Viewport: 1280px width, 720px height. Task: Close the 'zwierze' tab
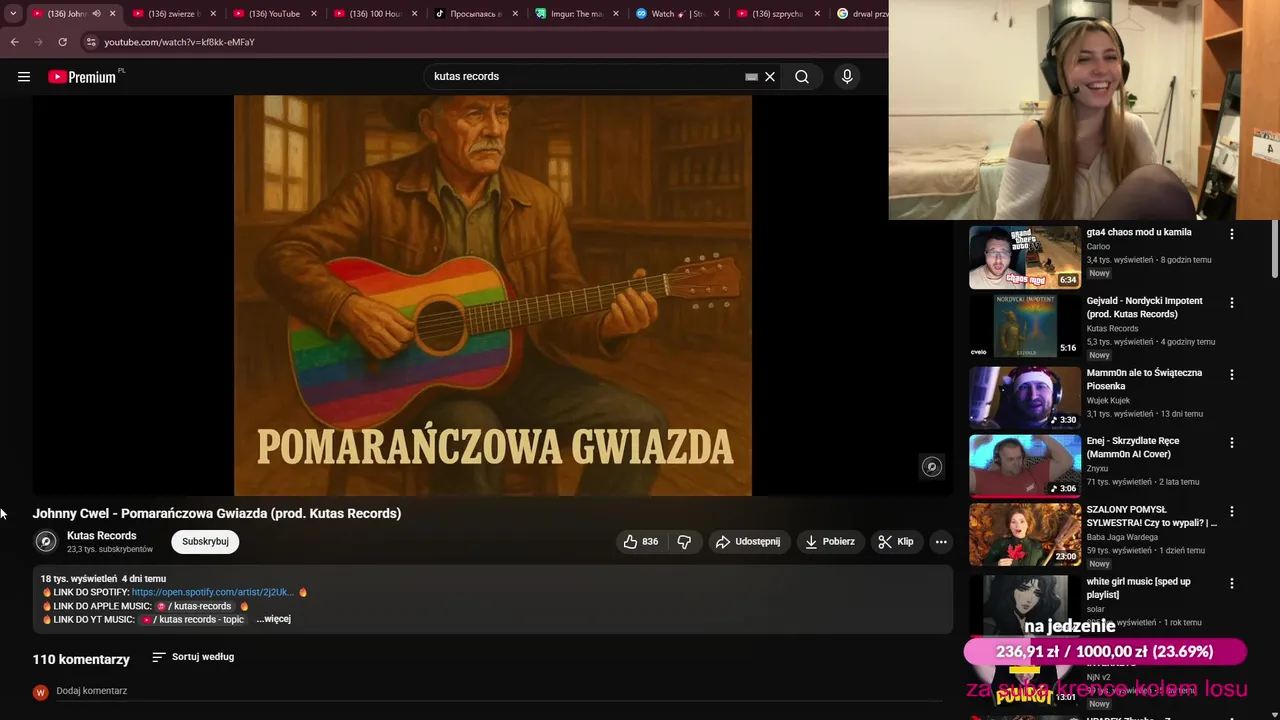coord(213,14)
